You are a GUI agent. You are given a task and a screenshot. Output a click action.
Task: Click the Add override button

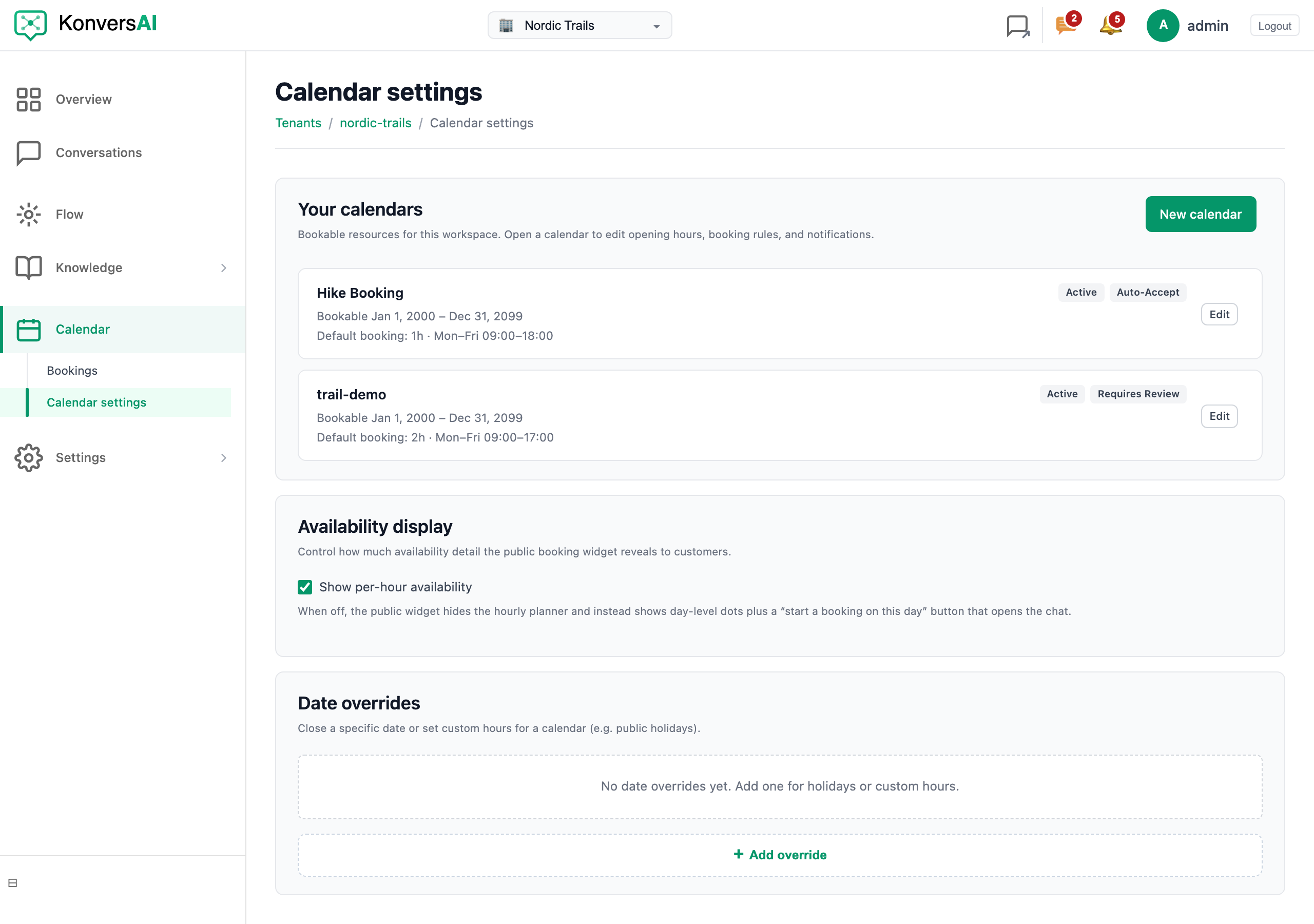click(780, 855)
